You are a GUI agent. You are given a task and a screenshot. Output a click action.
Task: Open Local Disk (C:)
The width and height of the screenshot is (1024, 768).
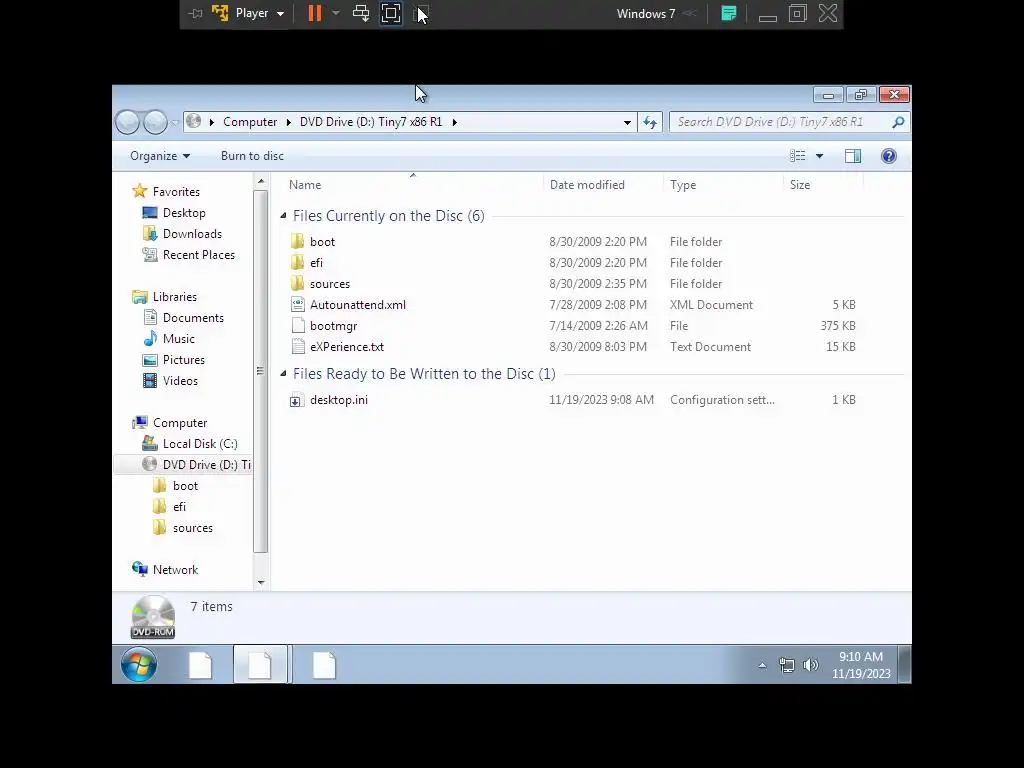point(200,443)
